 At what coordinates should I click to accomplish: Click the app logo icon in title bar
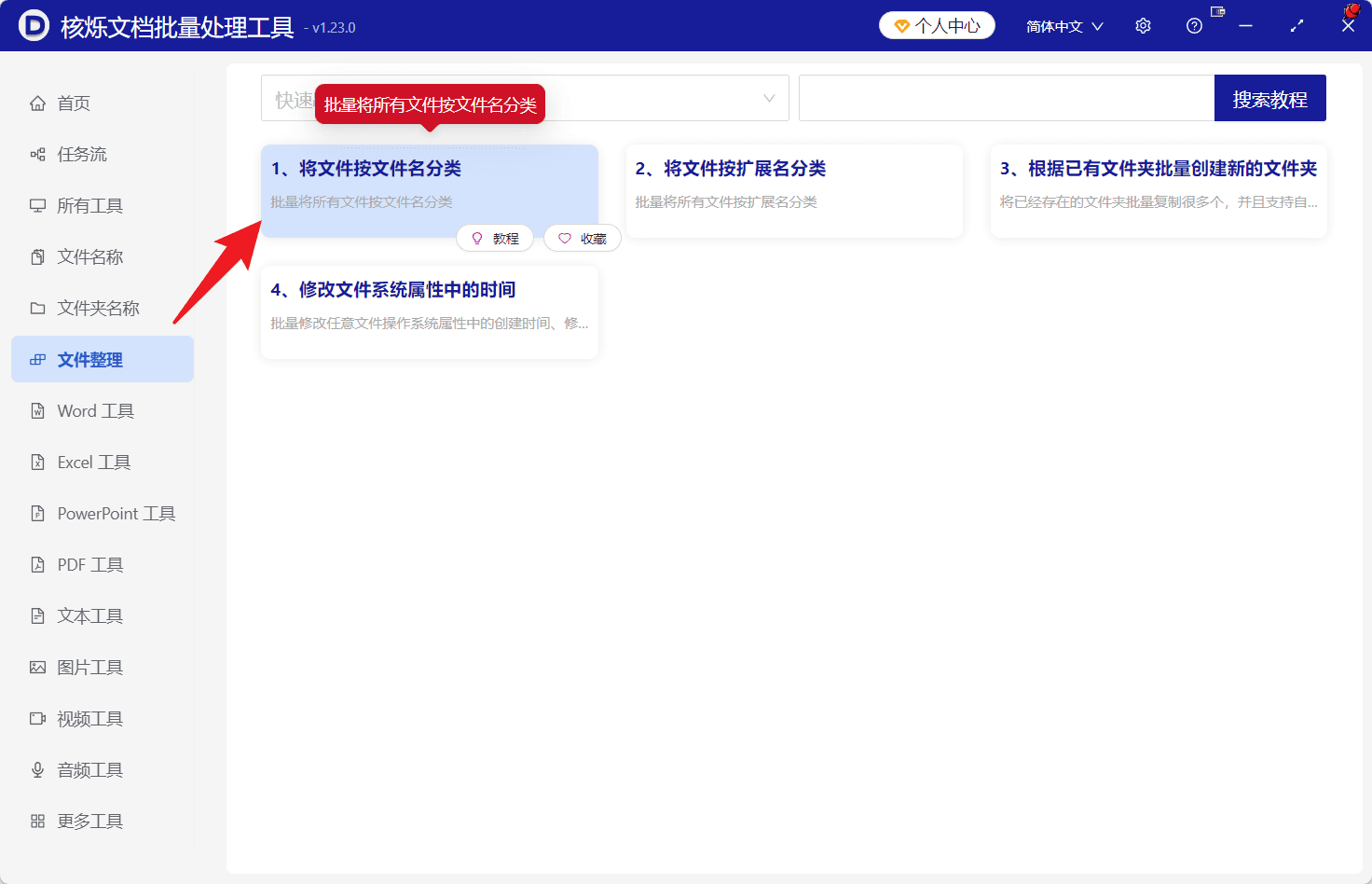pyautogui.click(x=34, y=25)
